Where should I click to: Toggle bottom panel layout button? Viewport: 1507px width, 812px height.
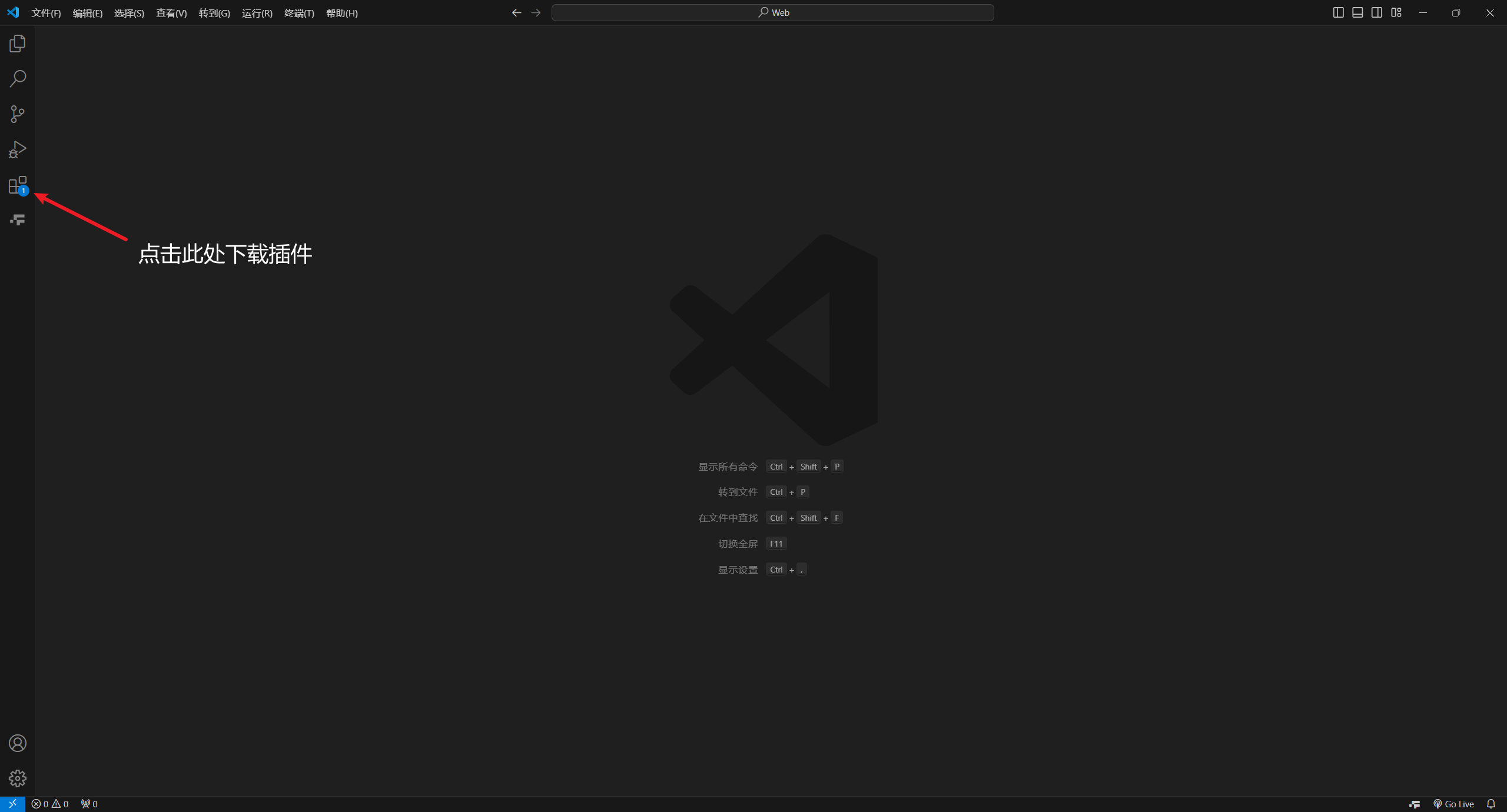tap(1357, 12)
